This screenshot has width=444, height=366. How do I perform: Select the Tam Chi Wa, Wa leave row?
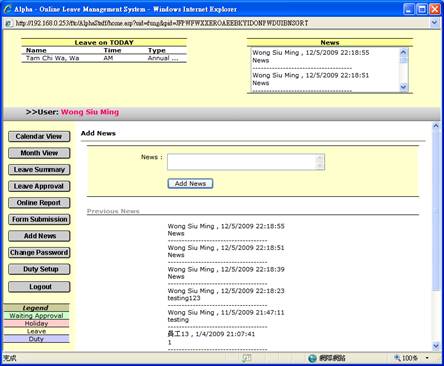tap(104, 58)
